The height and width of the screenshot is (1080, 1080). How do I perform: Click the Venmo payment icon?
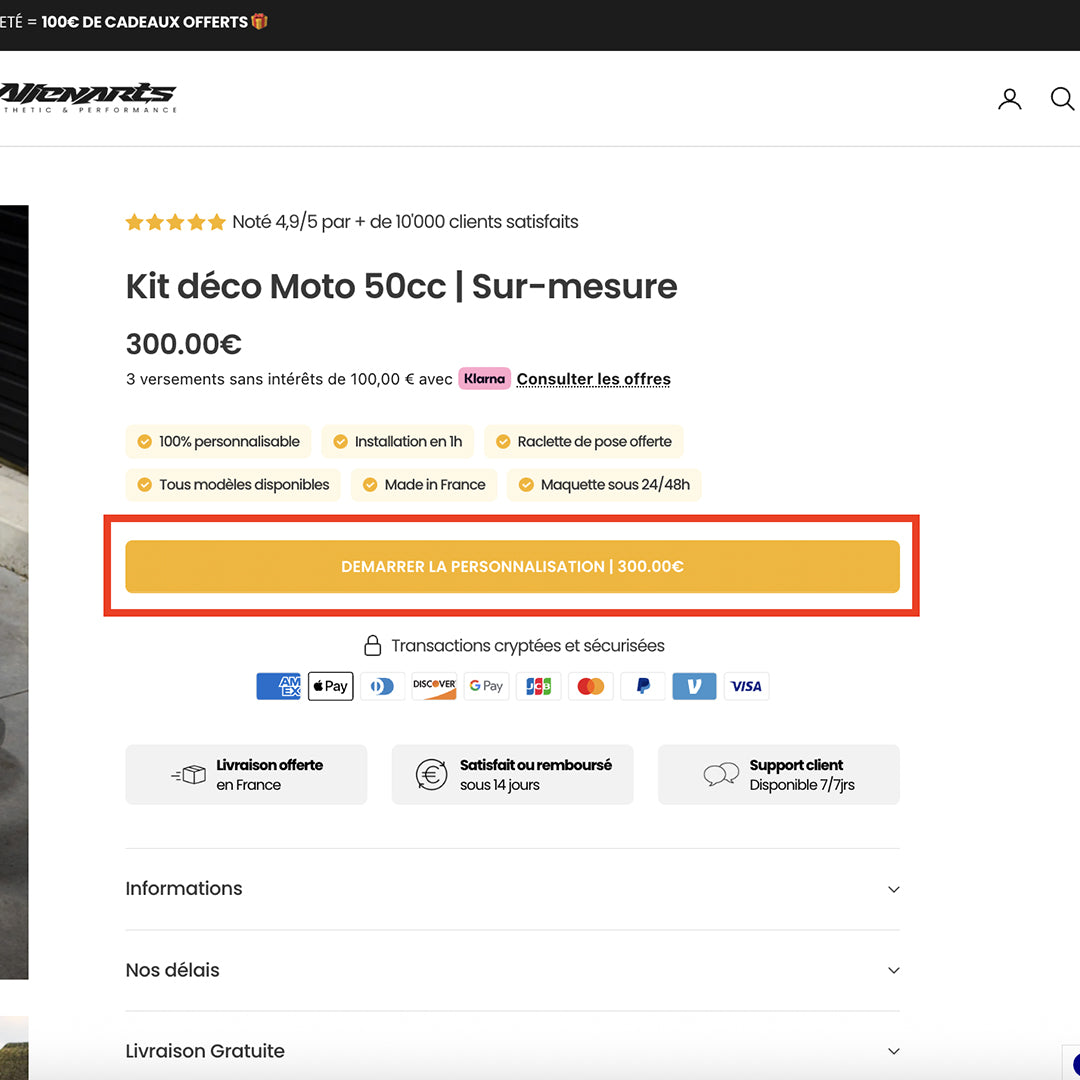[x=694, y=686]
